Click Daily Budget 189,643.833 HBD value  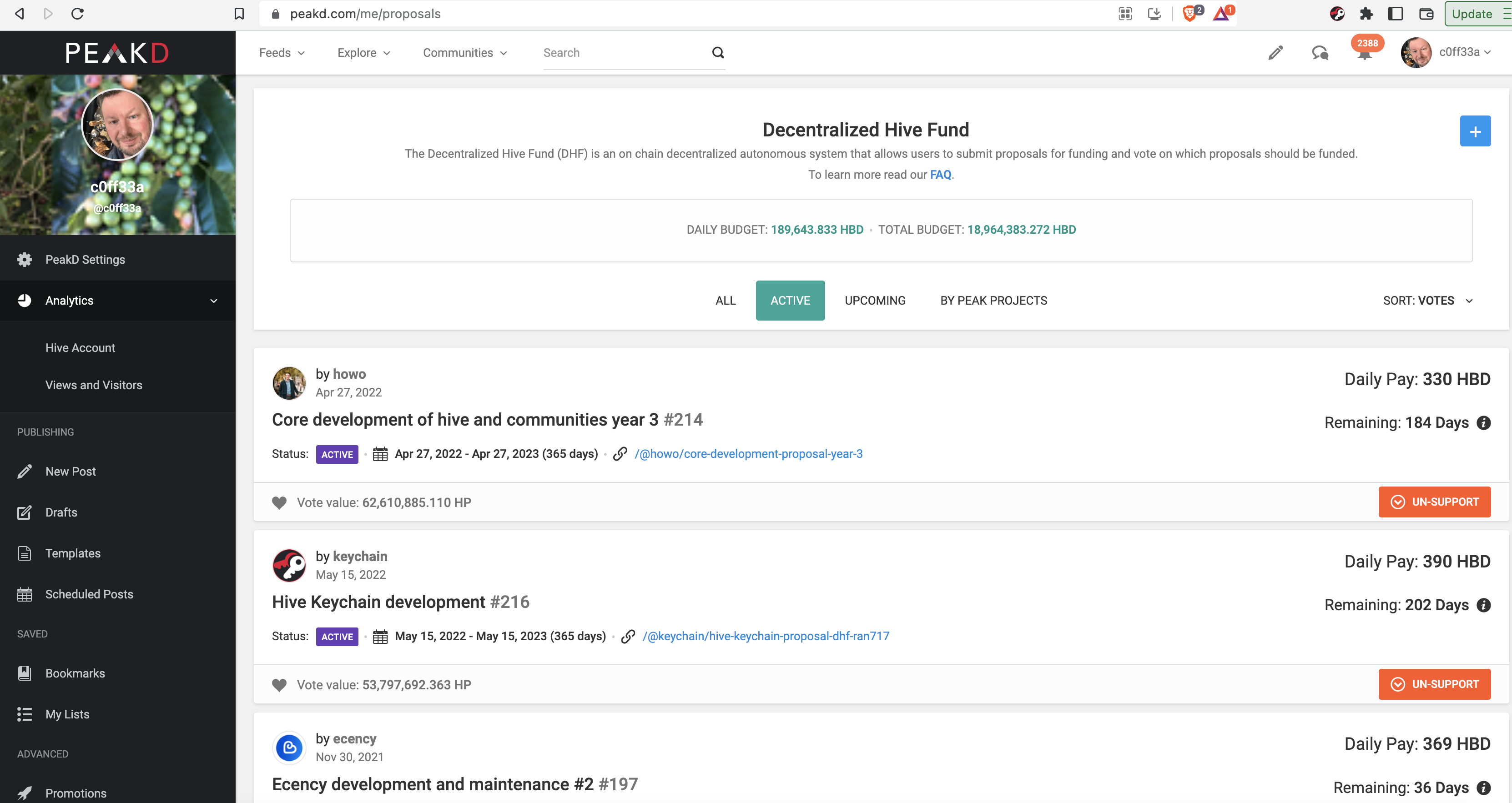pyautogui.click(x=816, y=230)
